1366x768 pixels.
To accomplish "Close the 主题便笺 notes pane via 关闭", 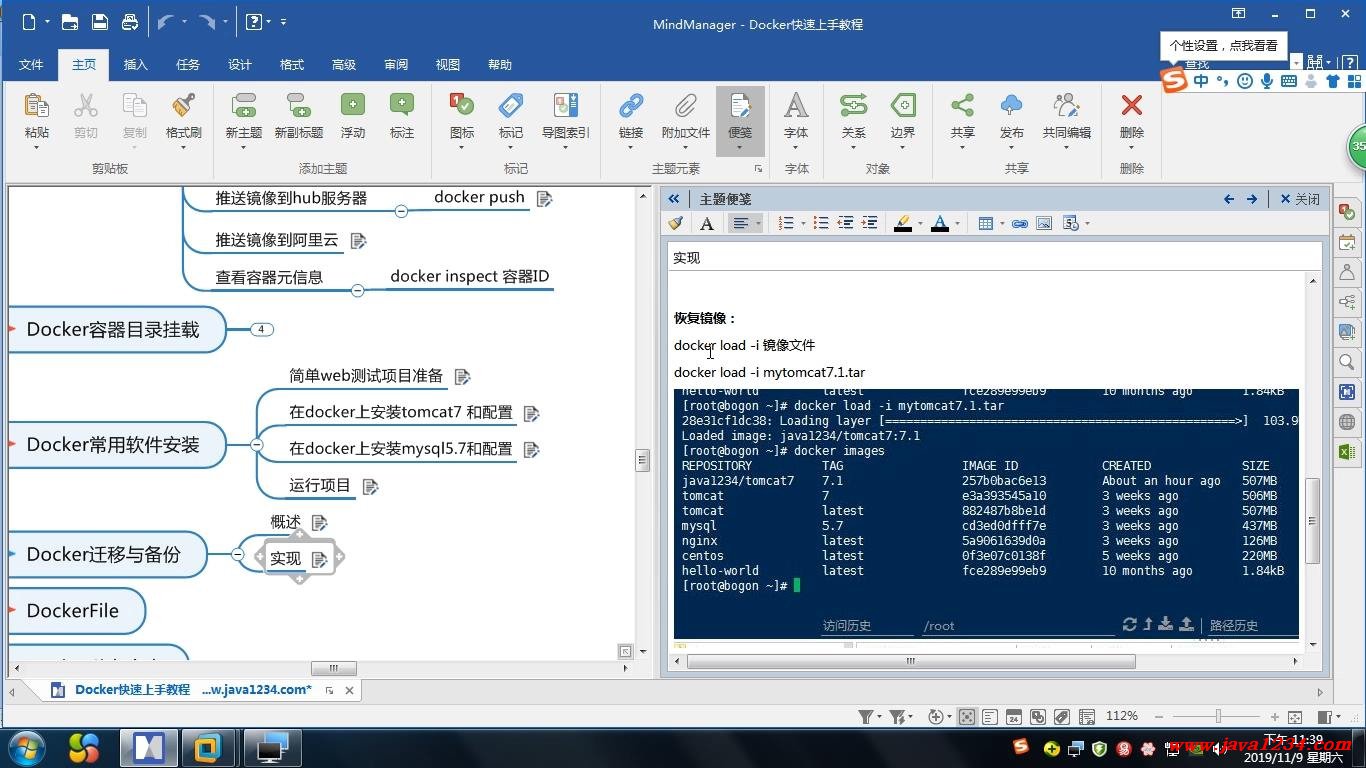I will pyautogui.click(x=1300, y=199).
